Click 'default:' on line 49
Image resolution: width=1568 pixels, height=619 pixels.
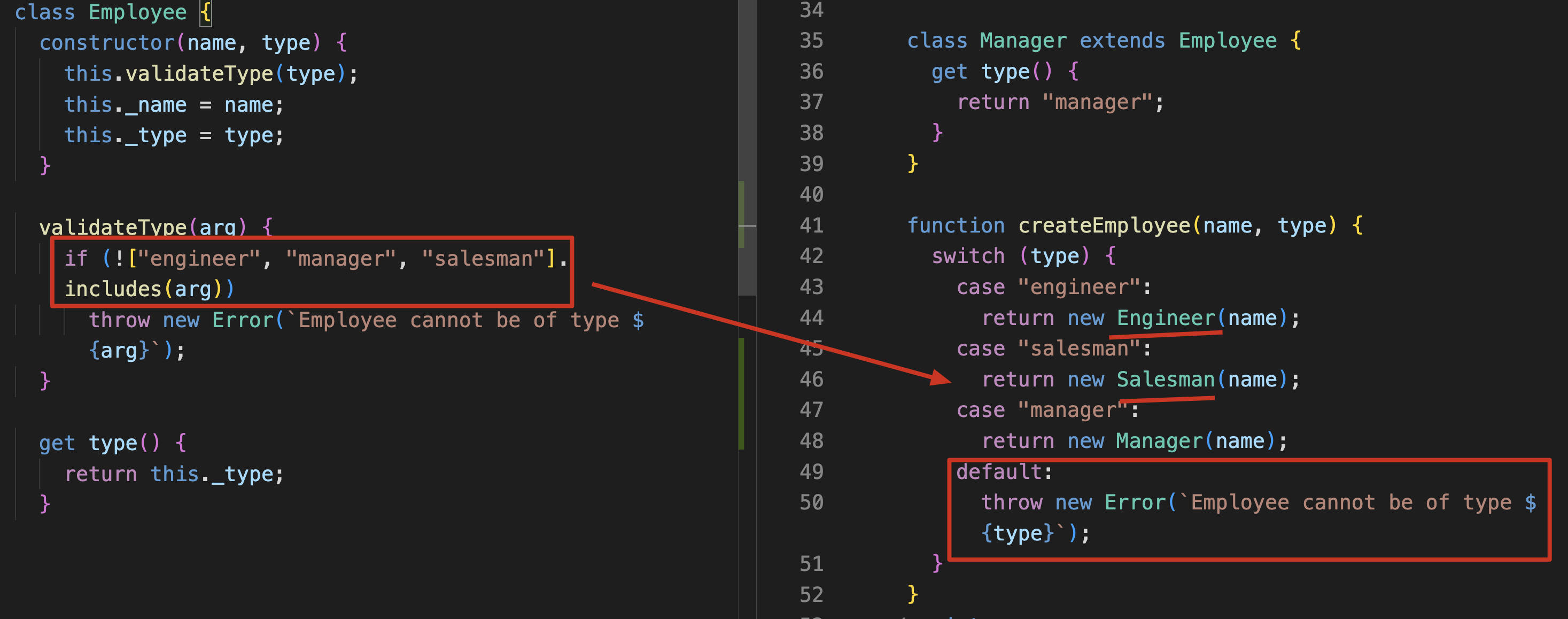[x=1004, y=471]
